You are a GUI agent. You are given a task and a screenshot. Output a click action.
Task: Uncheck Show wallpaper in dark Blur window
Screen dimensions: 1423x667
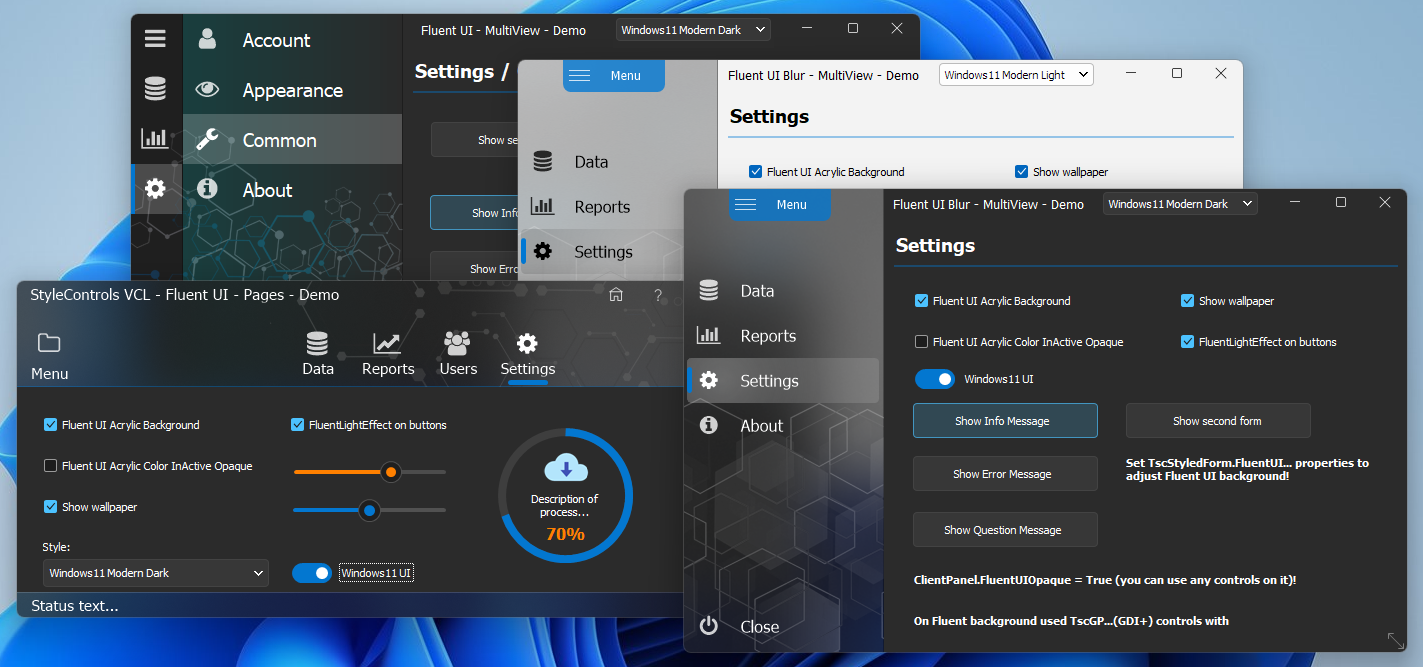(x=1188, y=301)
